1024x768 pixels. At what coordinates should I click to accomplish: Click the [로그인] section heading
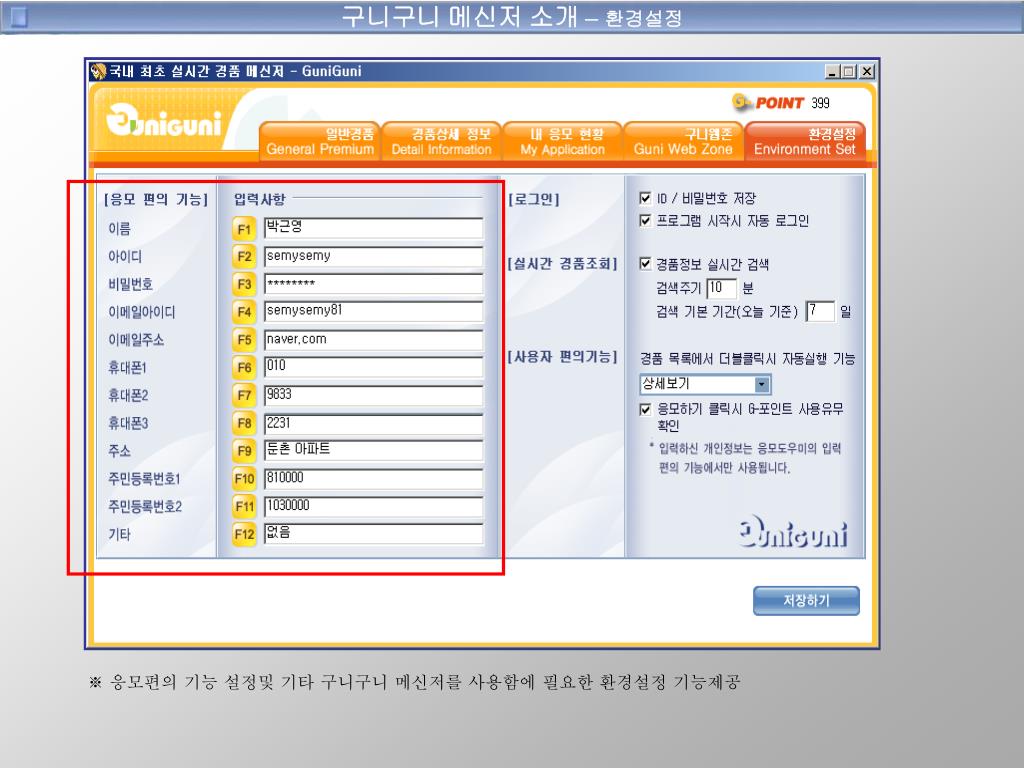click(x=534, y=199)
